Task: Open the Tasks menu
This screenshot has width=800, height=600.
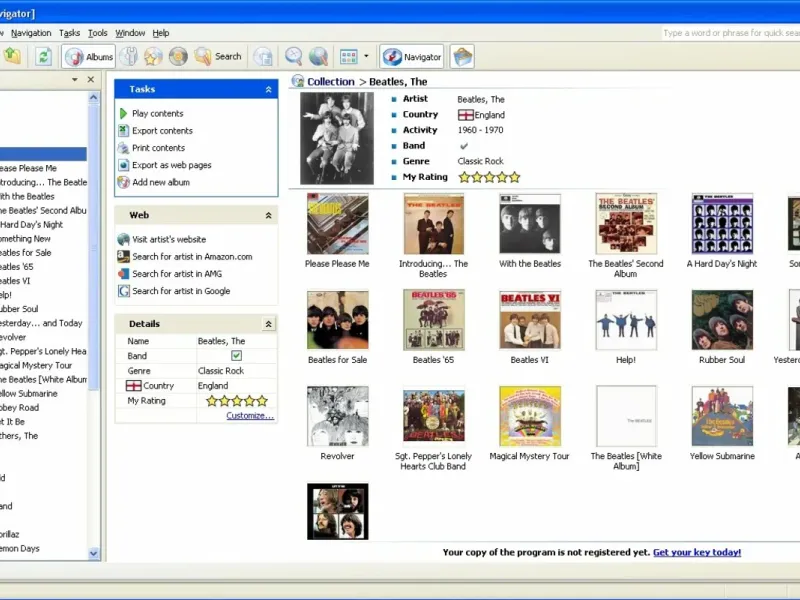Action: 69,33
